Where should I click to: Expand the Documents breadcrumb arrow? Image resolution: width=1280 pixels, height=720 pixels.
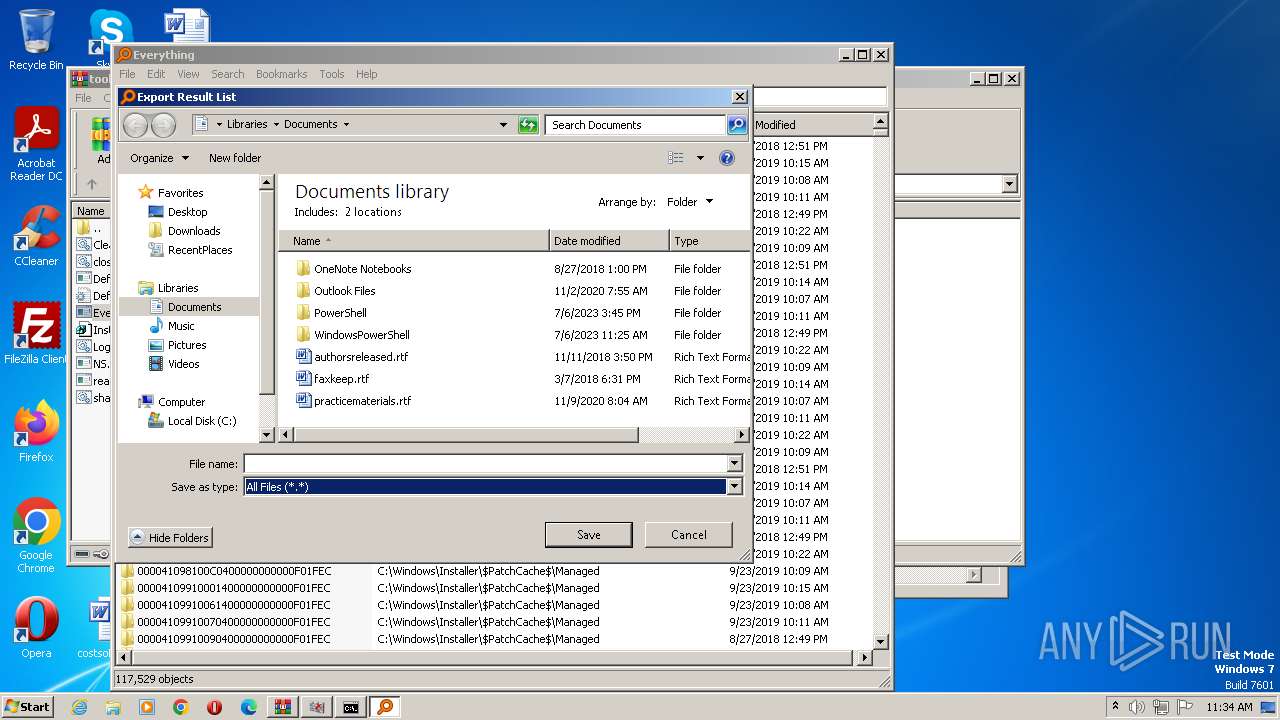click(346, 125)
